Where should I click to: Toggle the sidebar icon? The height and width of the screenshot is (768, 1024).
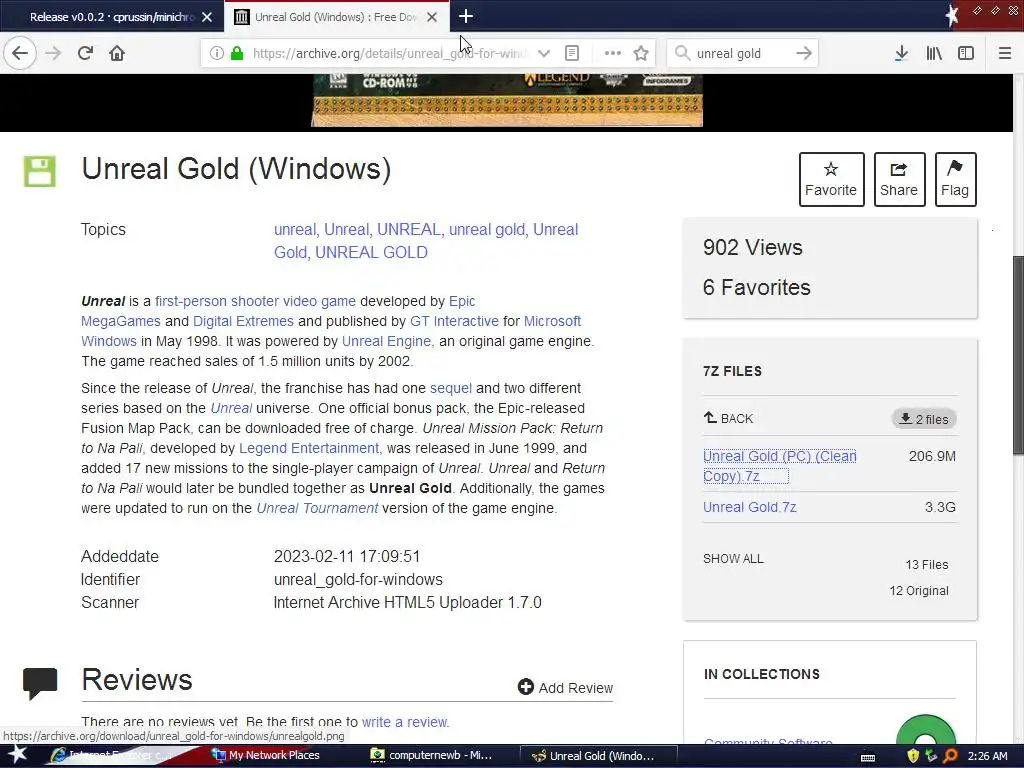coord(966,53)
